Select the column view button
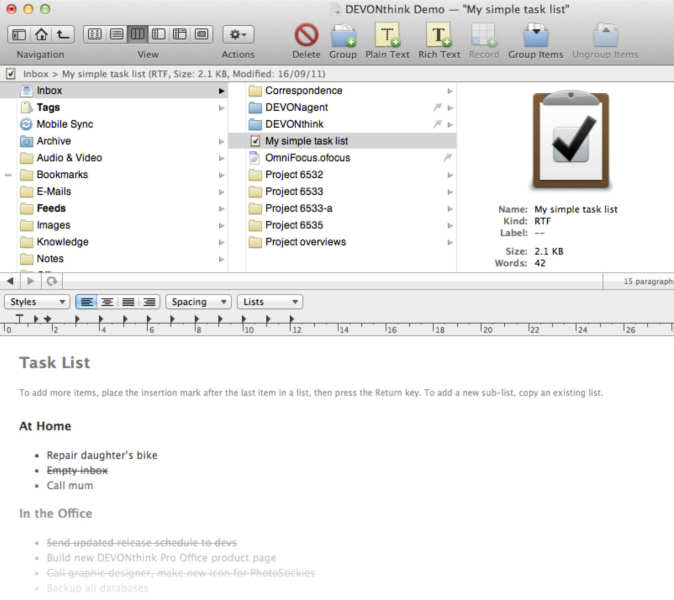Screen dimensions: 674x600 pos(138,34)
